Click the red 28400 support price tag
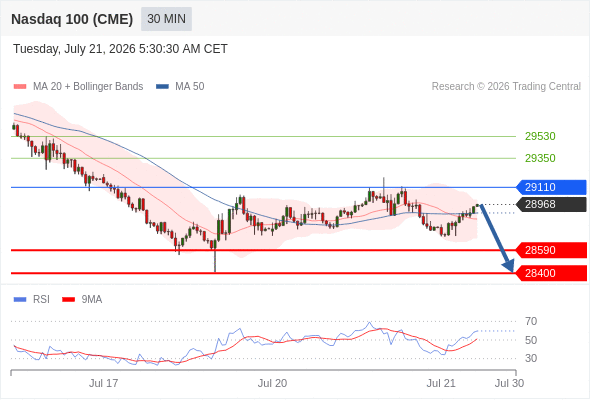 coord(551,273)
